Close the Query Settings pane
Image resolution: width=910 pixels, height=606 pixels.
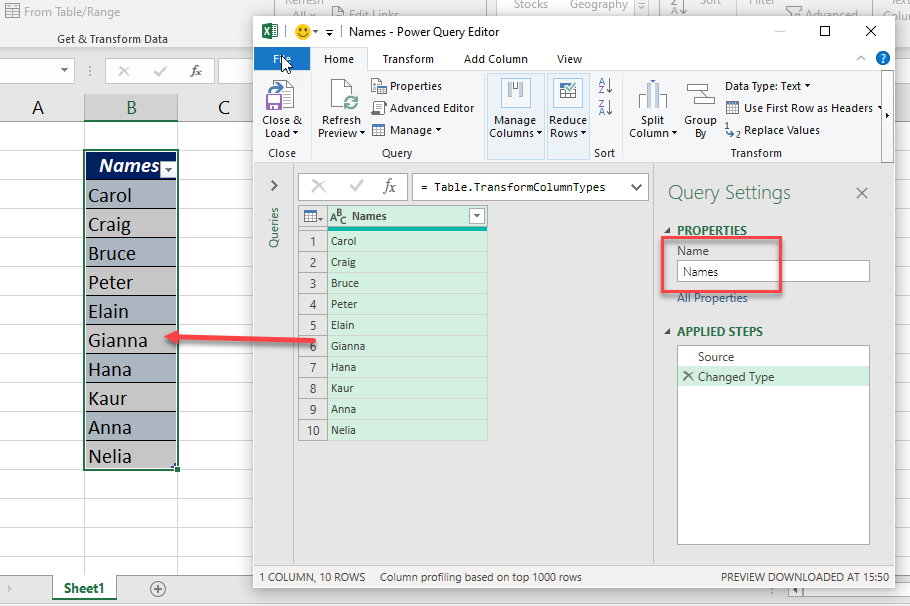pos(862,193)
